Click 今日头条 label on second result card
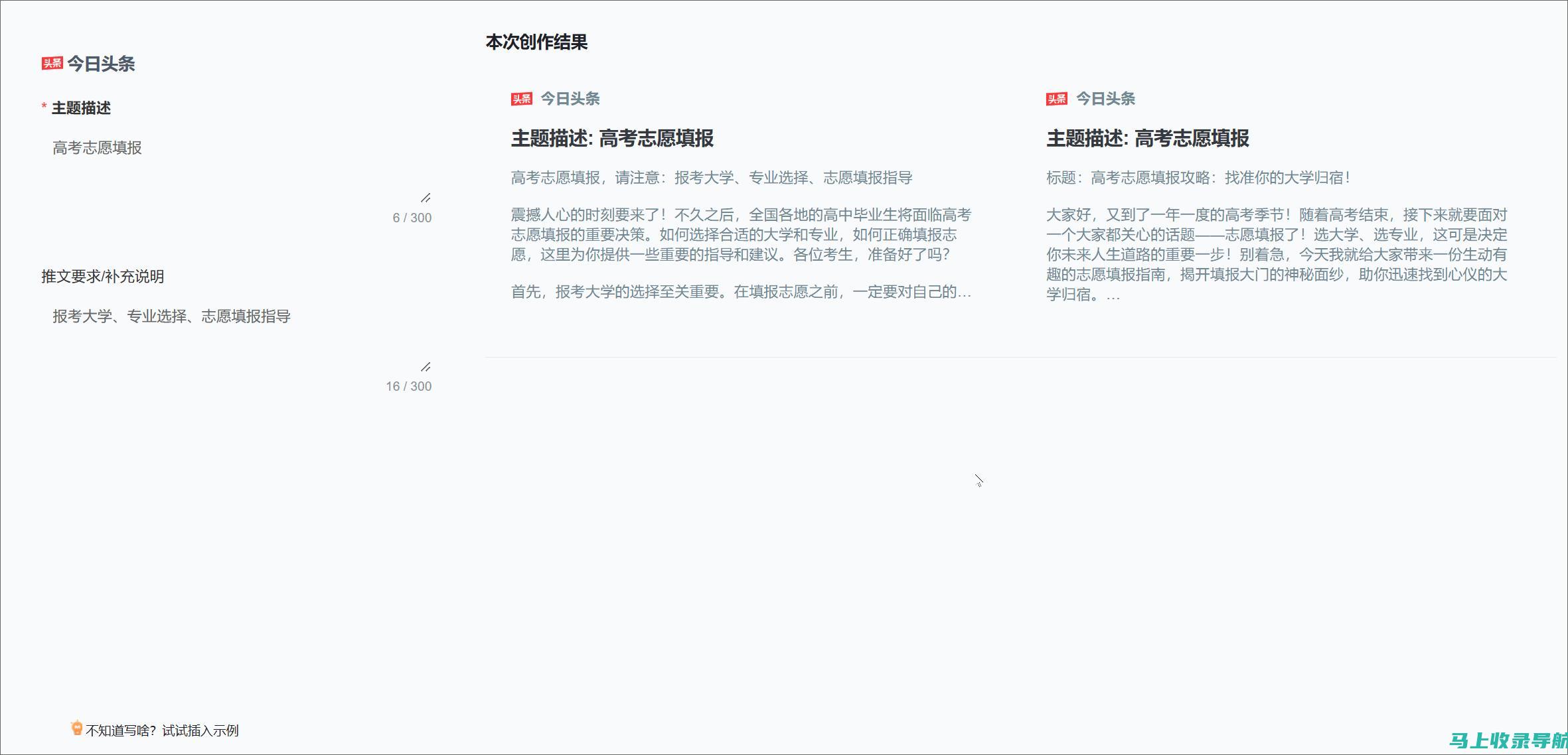This screenshot has height=755, width=1568. [1105, 99]
